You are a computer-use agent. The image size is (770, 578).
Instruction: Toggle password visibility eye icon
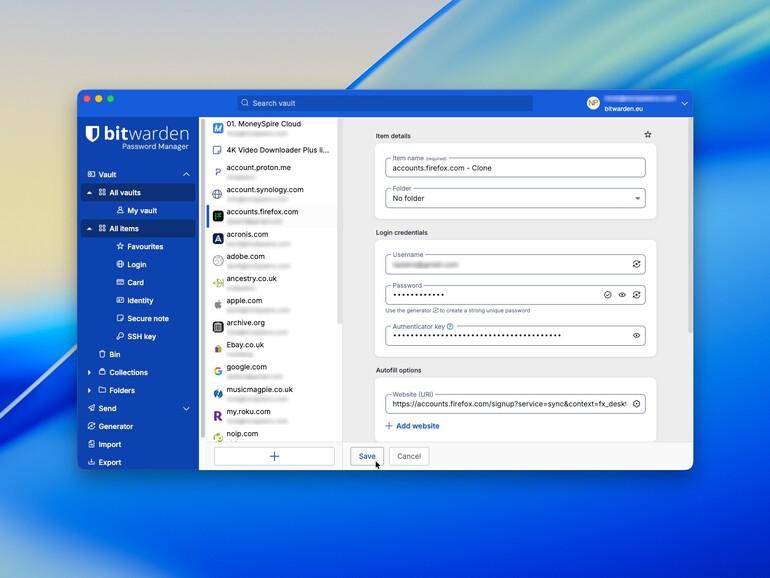[x=622, y=295]
